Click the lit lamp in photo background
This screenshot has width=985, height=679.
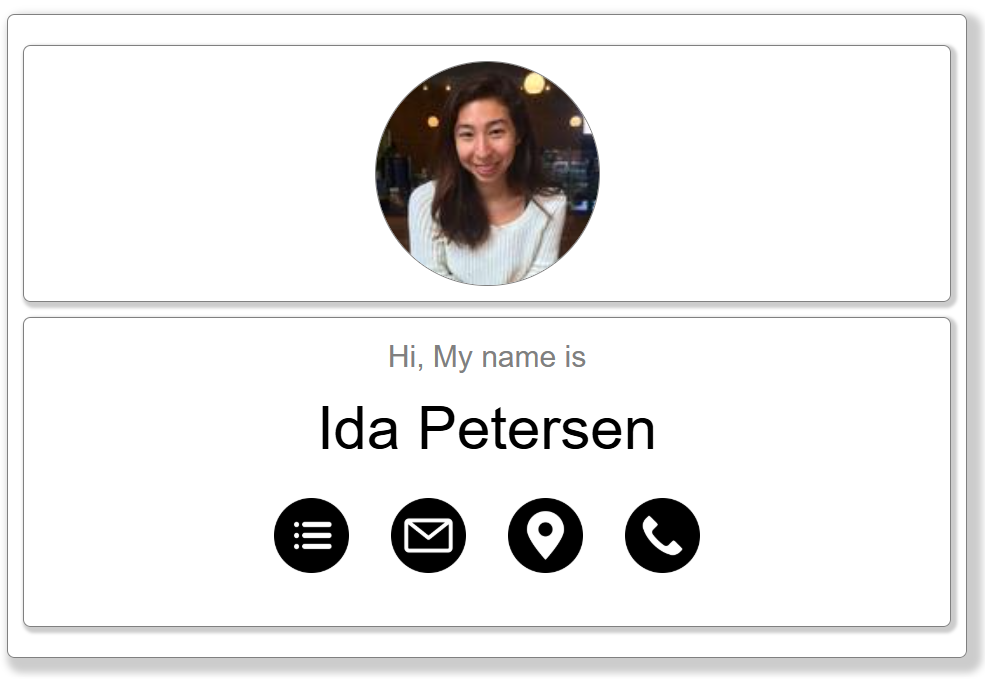(x=534, y=82)
